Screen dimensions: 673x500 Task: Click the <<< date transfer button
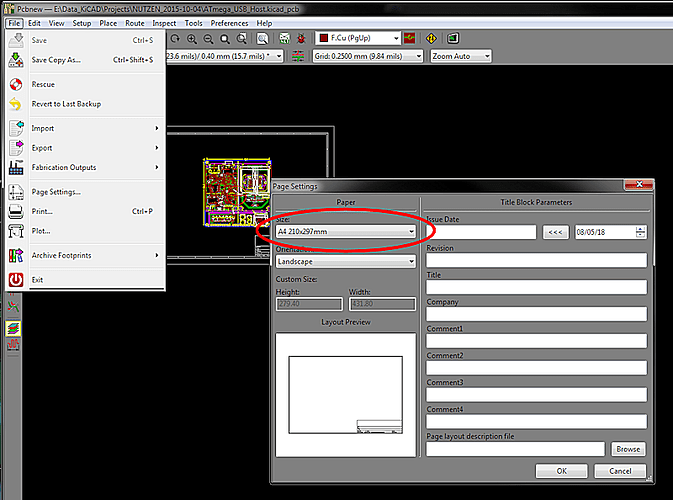(555, 232)
